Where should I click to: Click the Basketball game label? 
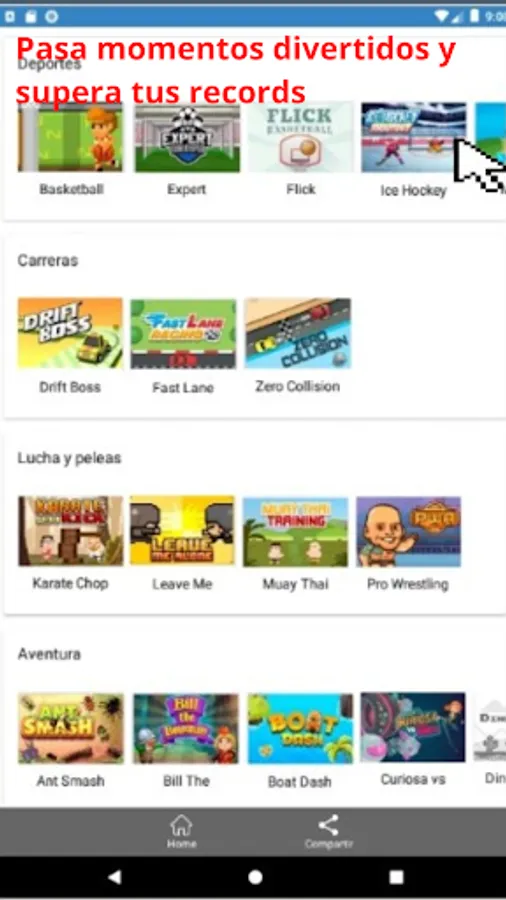click(x=72, y=189)
